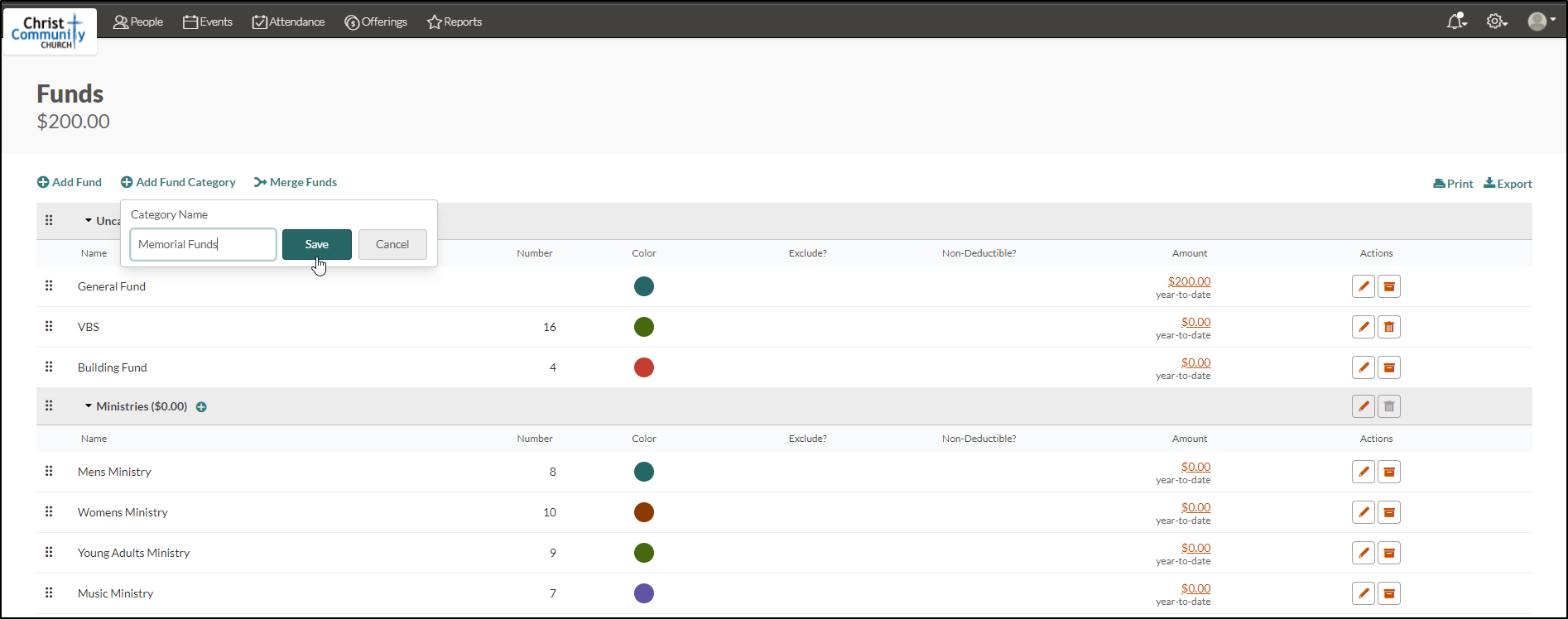1568x619 pixels.
Task: Click the Mens Ministry drag handle
Action: tap(49, 471)
